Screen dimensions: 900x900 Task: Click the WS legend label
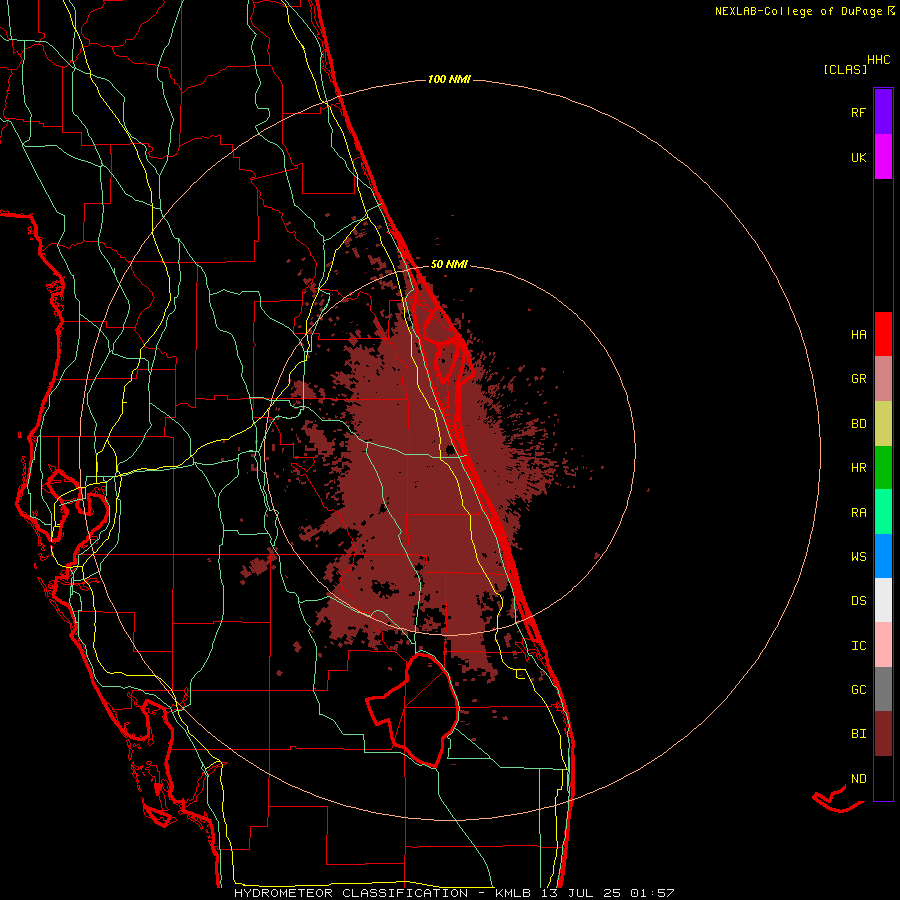pyautogui.click(x=858, y=557)
